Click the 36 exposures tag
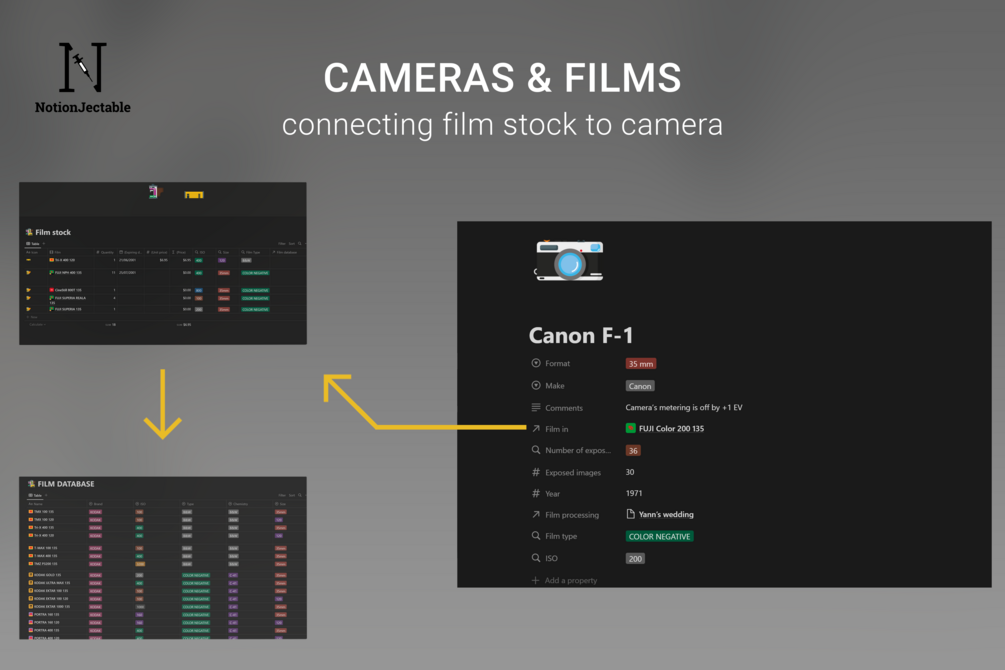 633,451
